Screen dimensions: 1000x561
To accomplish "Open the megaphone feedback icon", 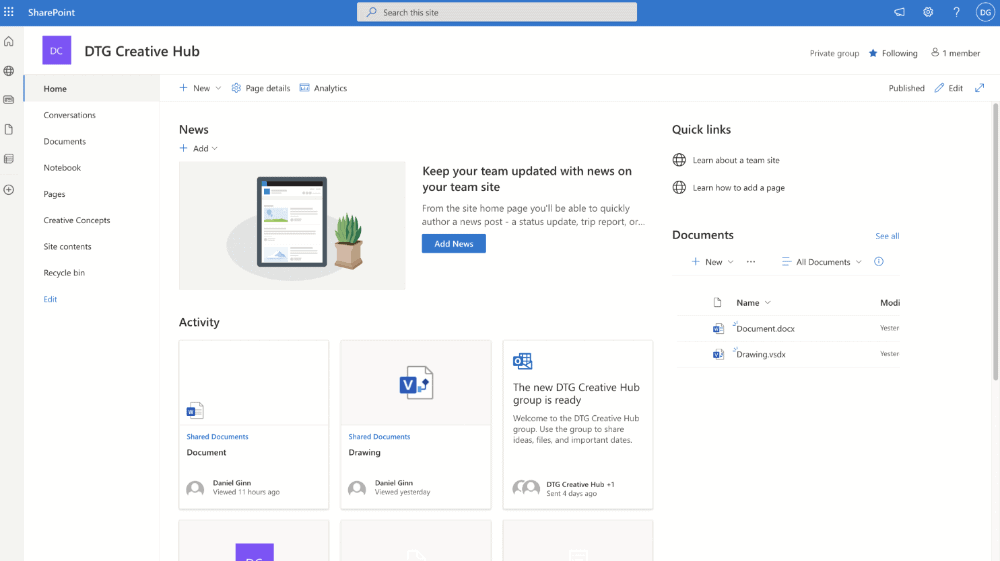I will pos(899,12).
